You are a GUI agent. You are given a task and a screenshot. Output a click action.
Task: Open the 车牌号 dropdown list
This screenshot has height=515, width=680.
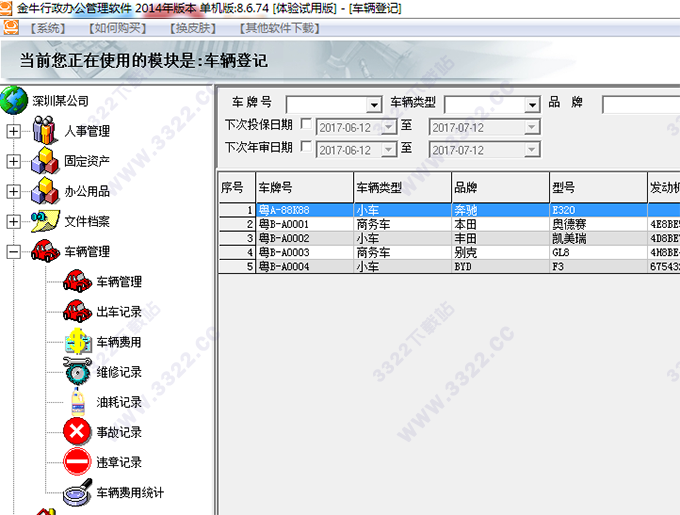[373, 104]
